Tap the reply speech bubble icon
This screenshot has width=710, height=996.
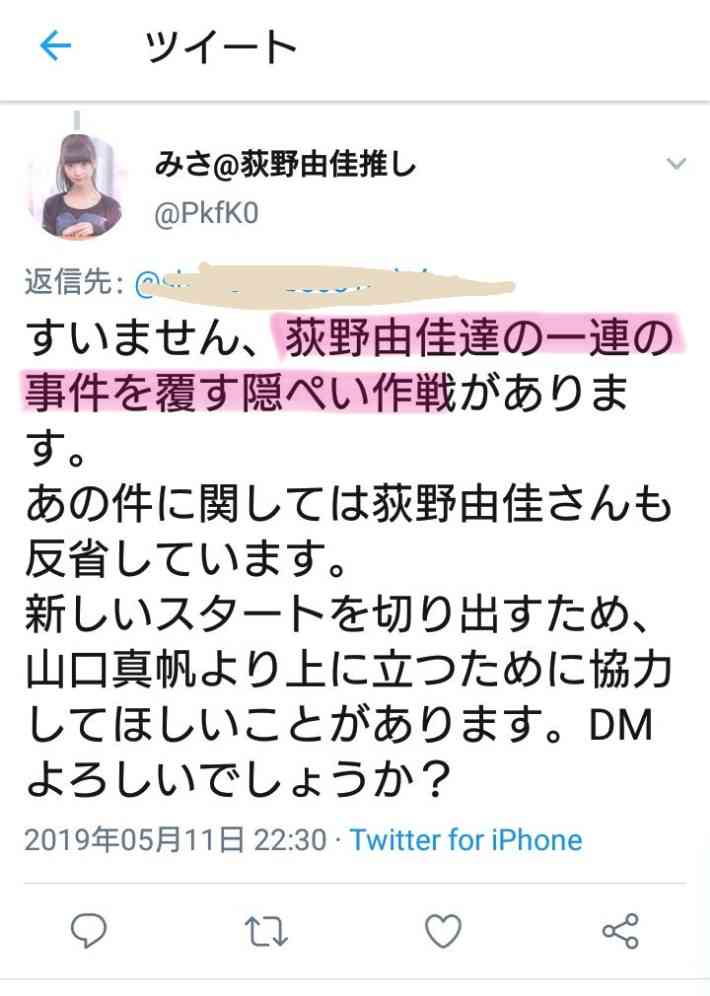(88, 931)
